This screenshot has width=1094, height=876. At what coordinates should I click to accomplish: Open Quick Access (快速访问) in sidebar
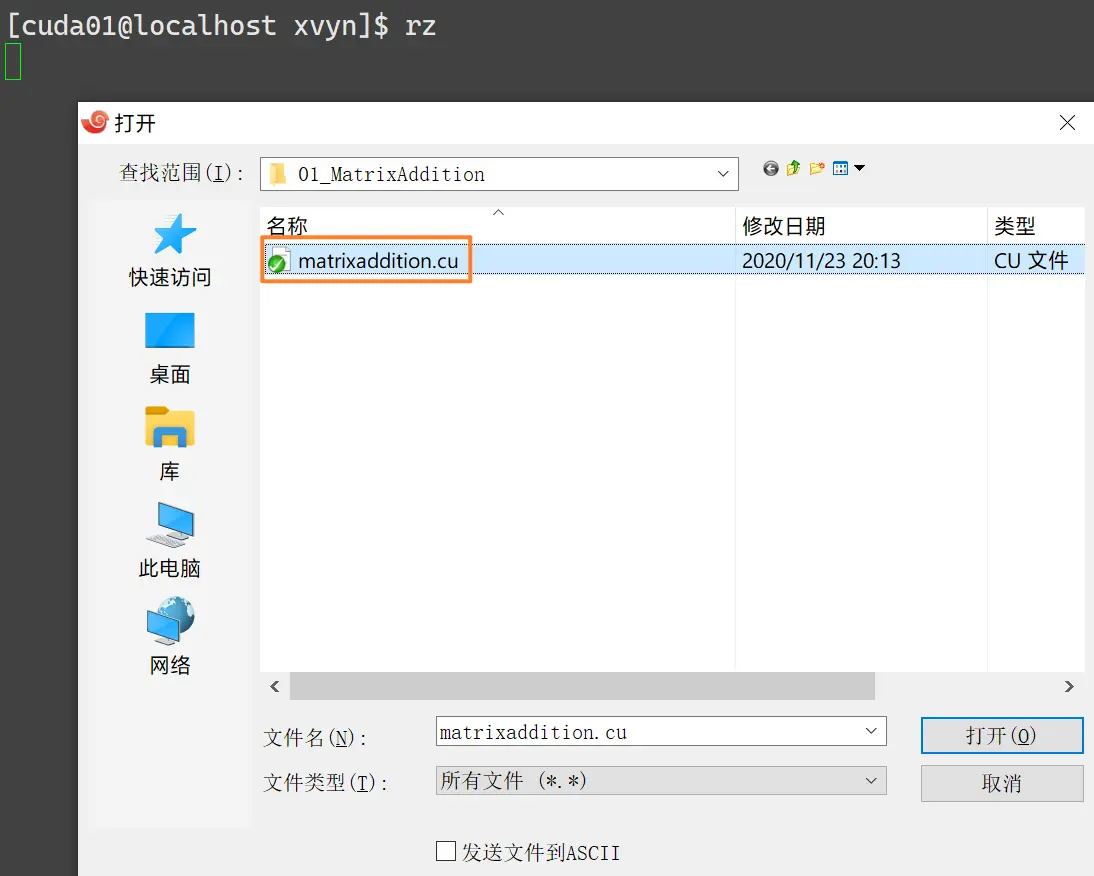169,250
